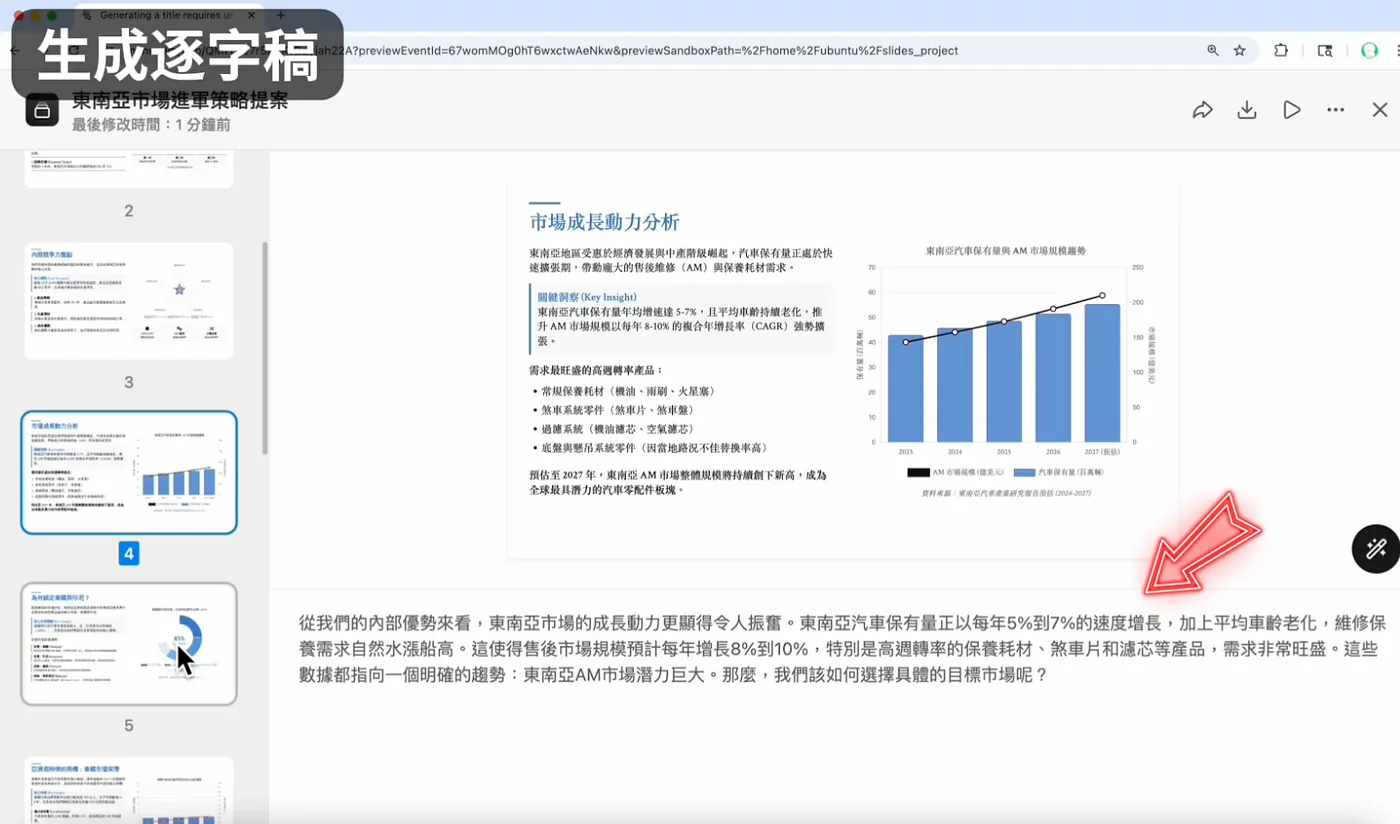This screenshot has height=824, width=1400.
Task: Select slide 2 thumbnail in the sidebar
Action: 129,170
